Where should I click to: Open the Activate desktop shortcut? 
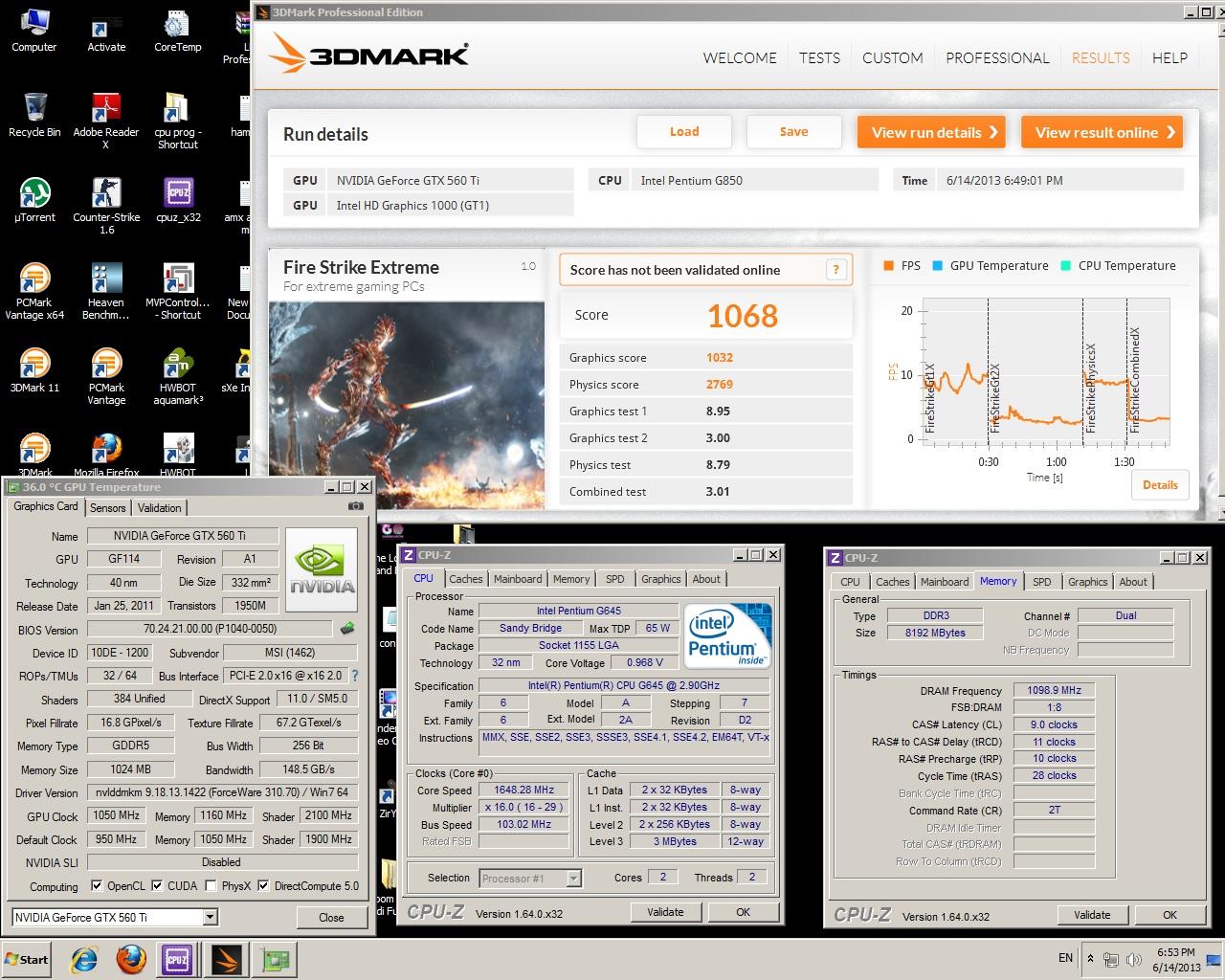click(x=106, y=30)
